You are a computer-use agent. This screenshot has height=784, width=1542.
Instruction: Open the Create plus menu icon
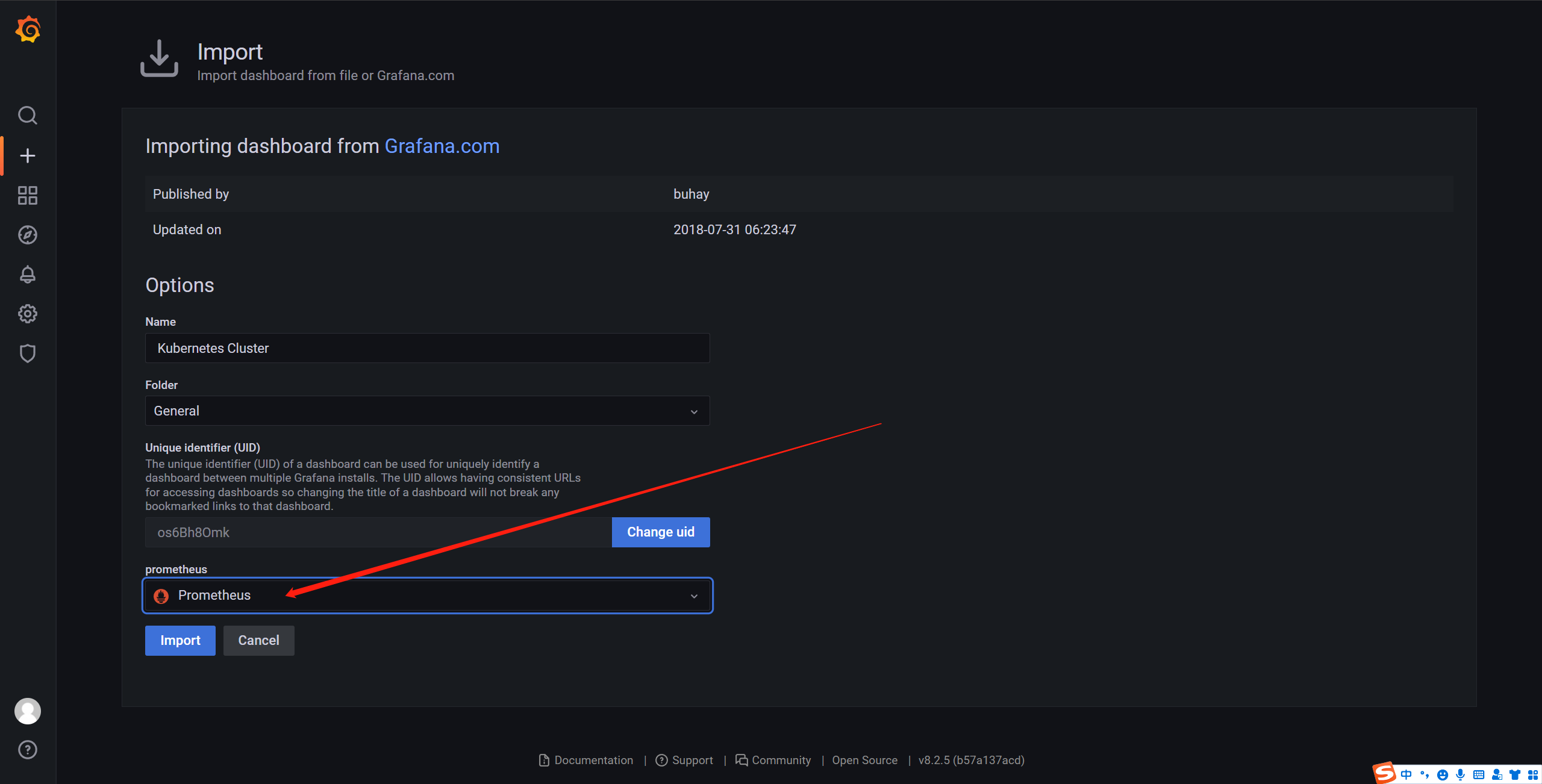point(28,156)
